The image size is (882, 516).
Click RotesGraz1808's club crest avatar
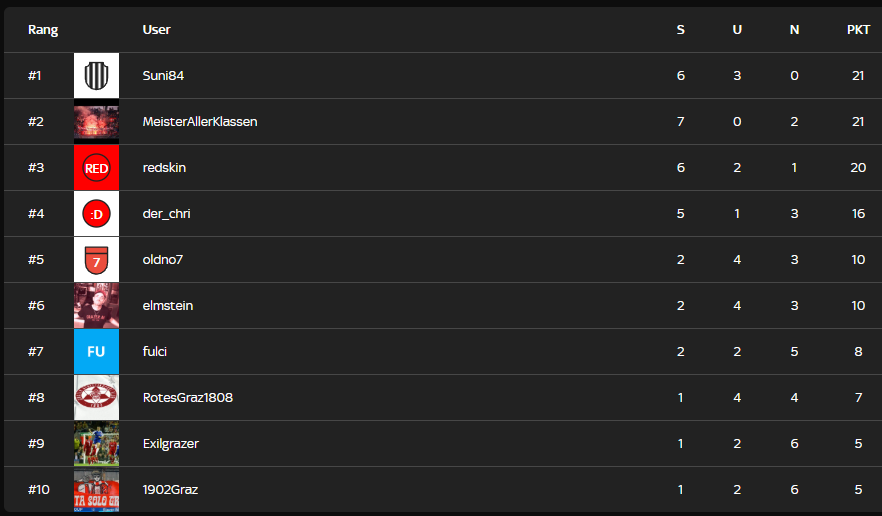tap(96, 398)
